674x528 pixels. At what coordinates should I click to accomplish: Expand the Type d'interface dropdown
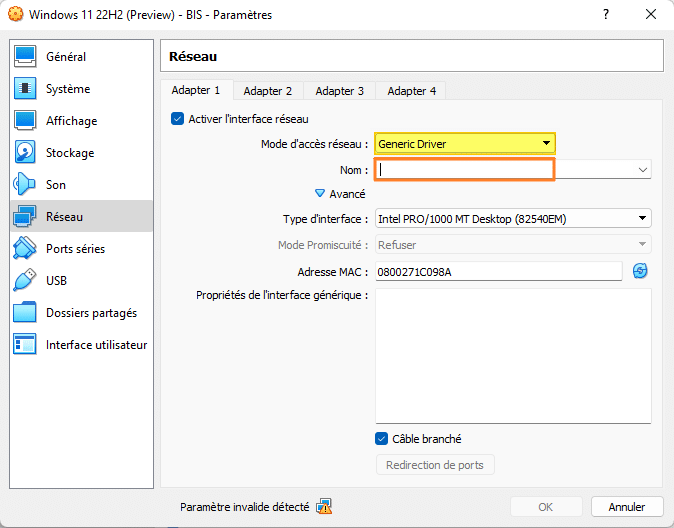click(x=513, y=219)
